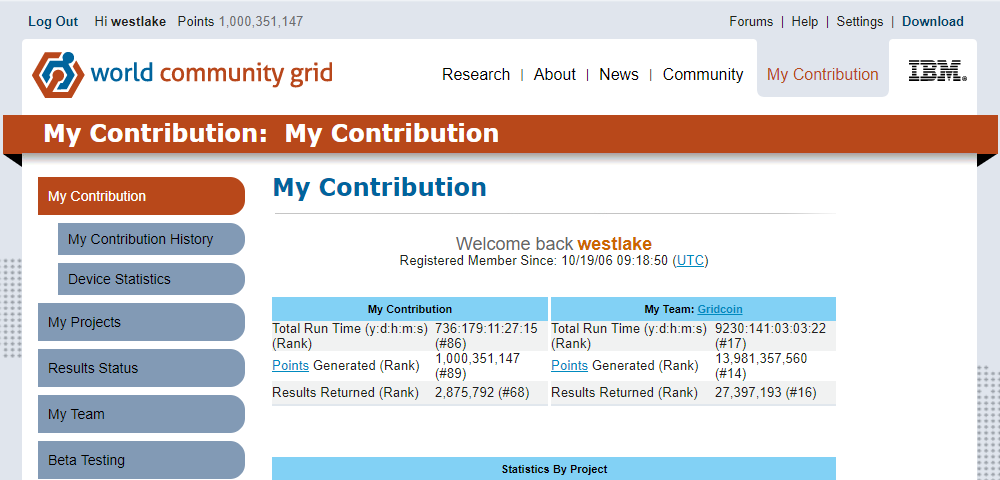The image size is (1000, 480).
Task: Log out of the account
Action: [x=53, y=22]
